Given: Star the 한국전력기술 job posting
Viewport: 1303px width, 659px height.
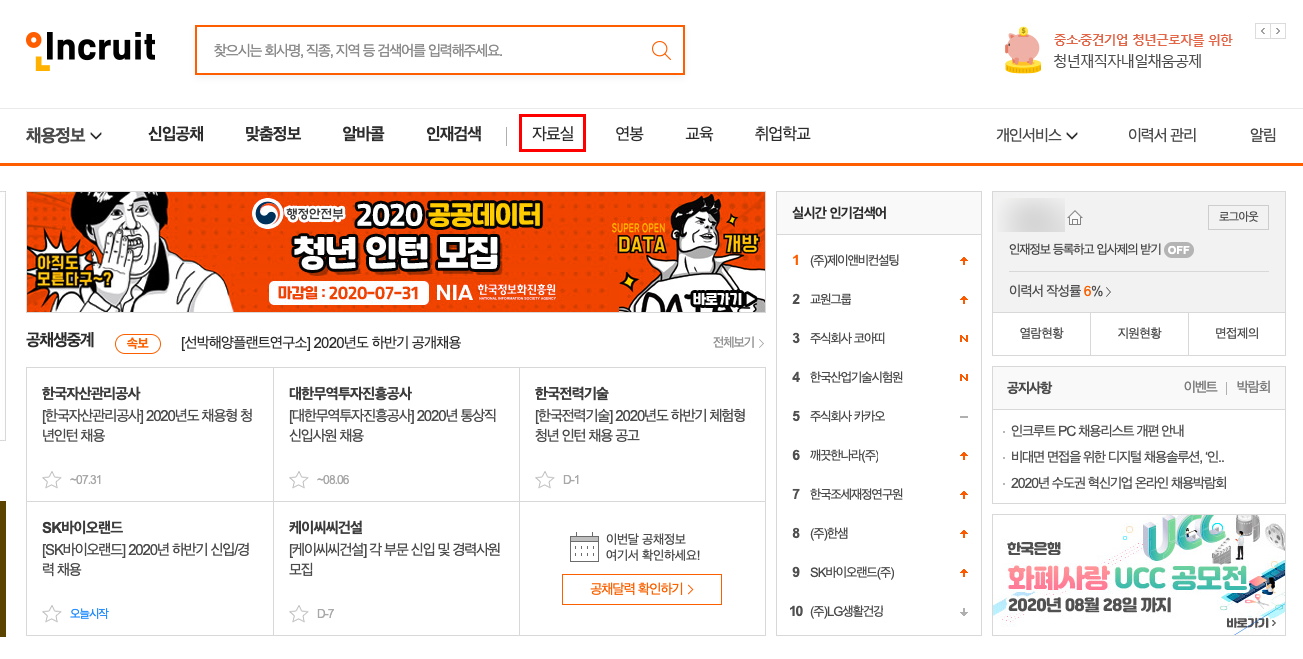Looking at the screenshot, I should pyautogui.click(x=544, y=480).
